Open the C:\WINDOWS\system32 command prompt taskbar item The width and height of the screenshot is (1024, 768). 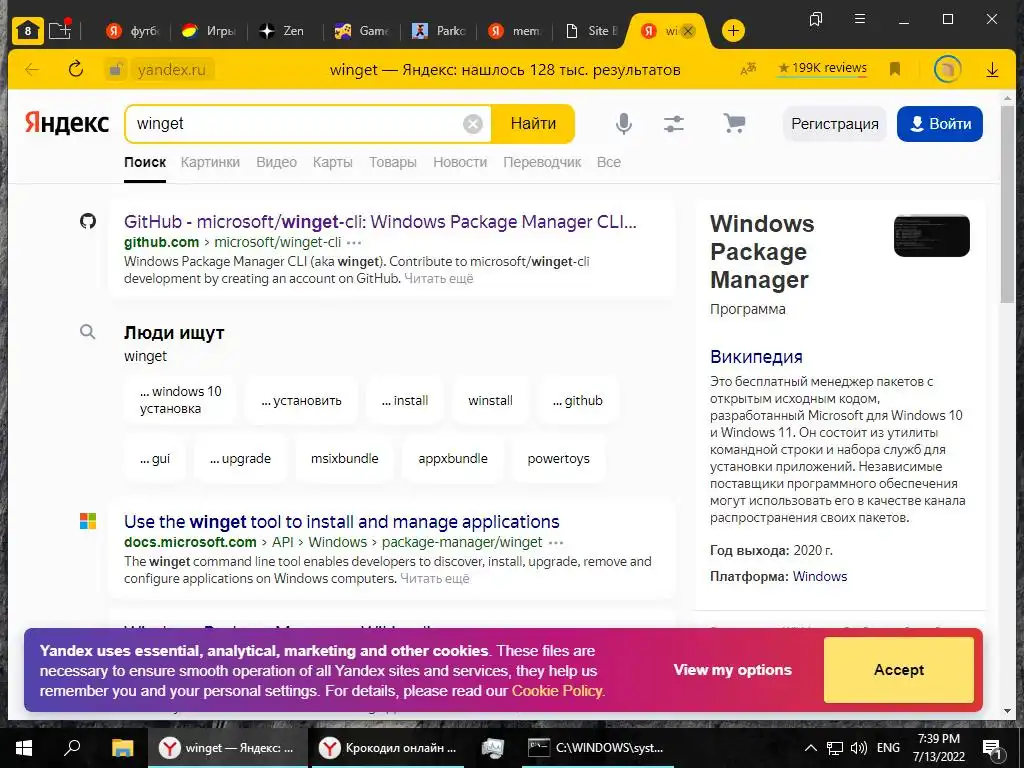click(598, 748)
